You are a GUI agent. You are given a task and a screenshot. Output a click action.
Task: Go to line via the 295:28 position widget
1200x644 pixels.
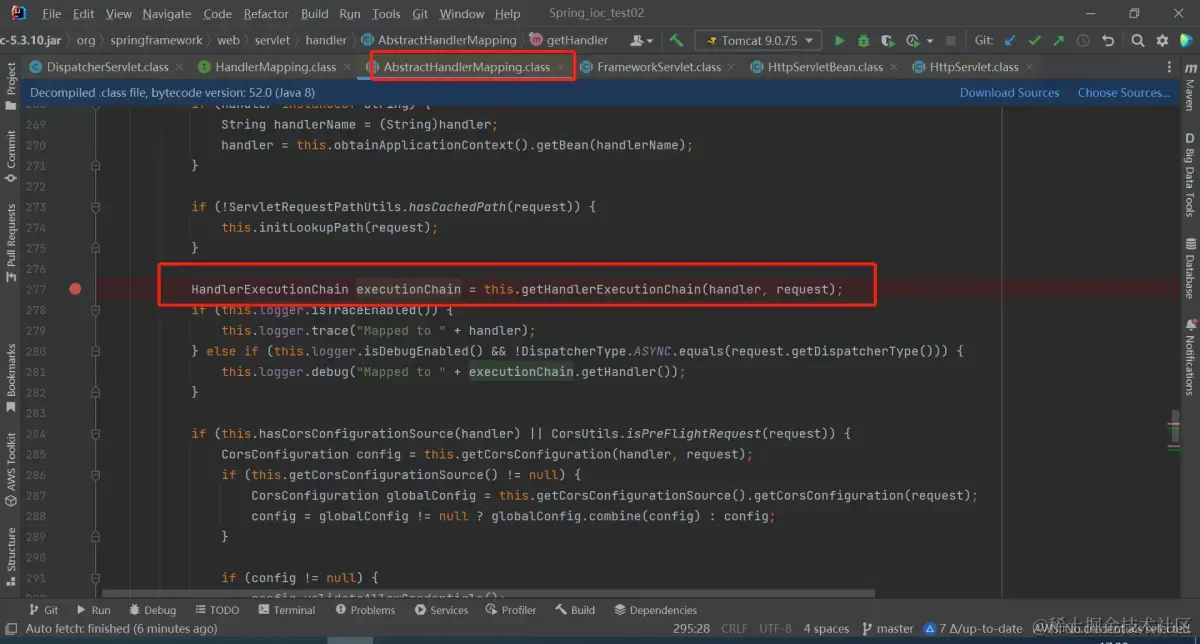click(692, 628)
